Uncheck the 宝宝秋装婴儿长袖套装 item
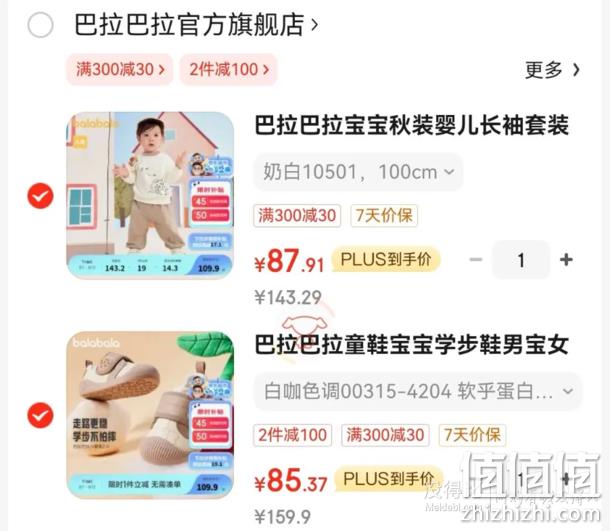 tap(40, 196)
